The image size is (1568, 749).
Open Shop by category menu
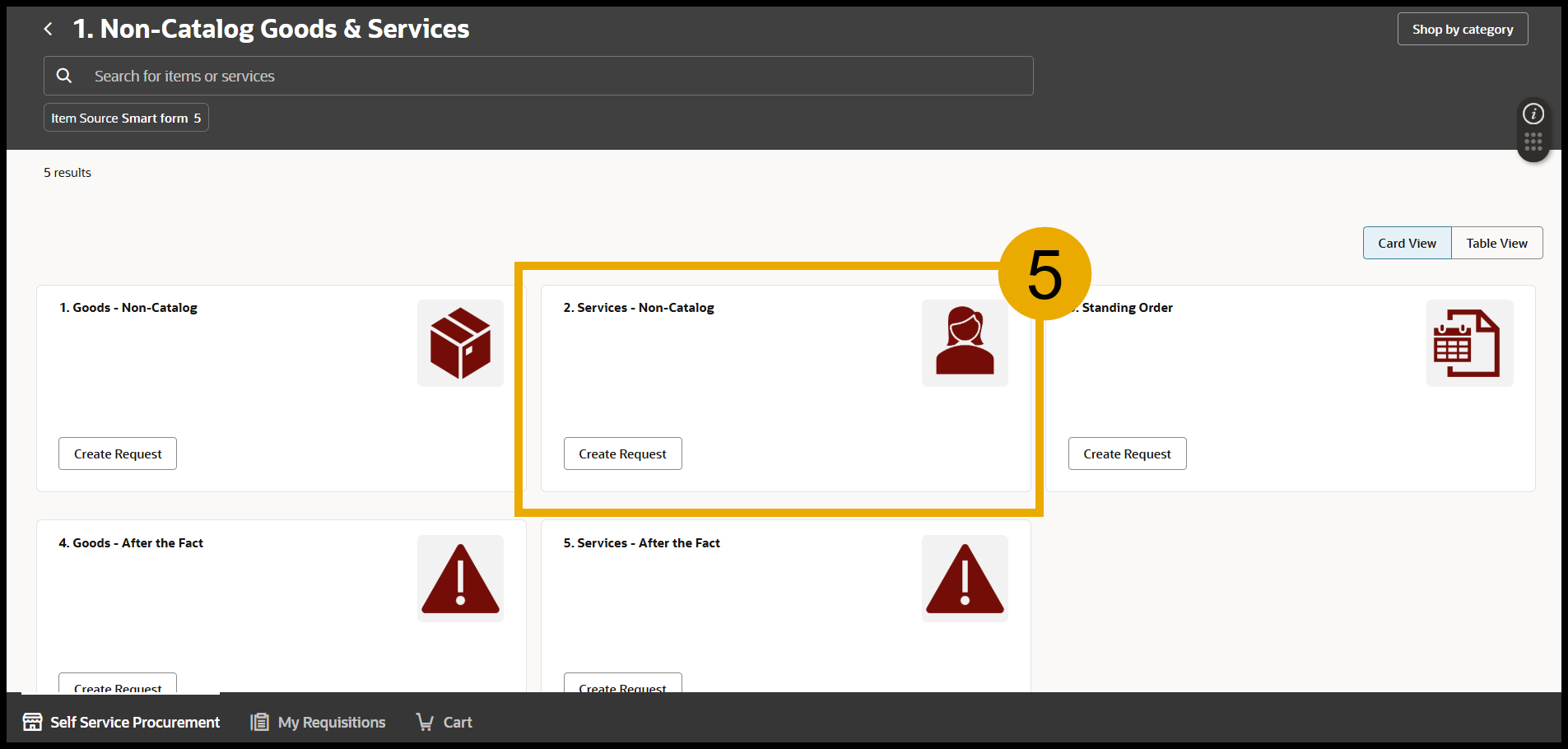[1462, 30]
